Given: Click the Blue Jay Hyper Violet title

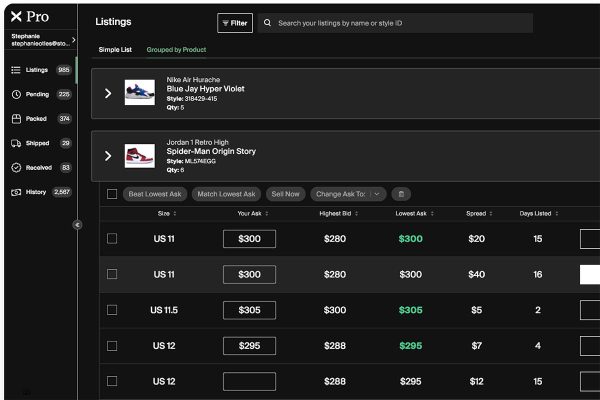Looking at the screenshot, I should tap(205, 89).
